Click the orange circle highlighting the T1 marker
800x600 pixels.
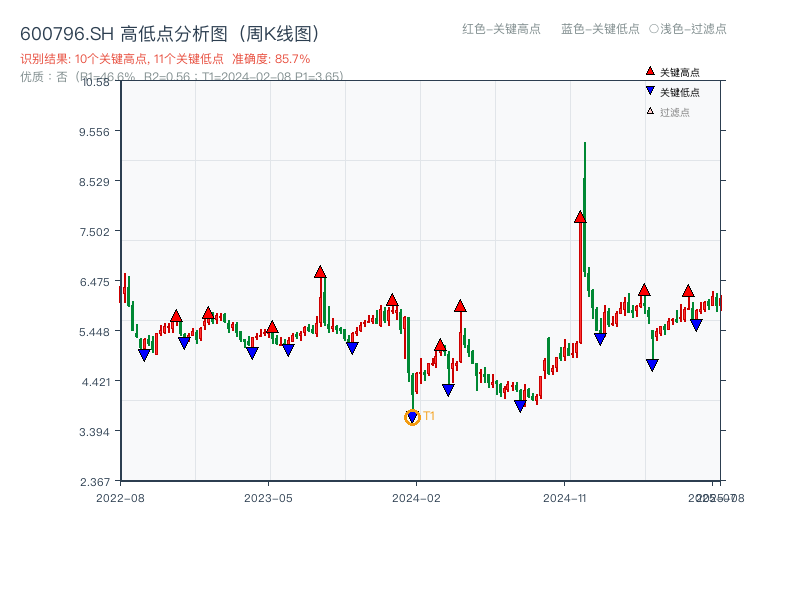[412, 417]
